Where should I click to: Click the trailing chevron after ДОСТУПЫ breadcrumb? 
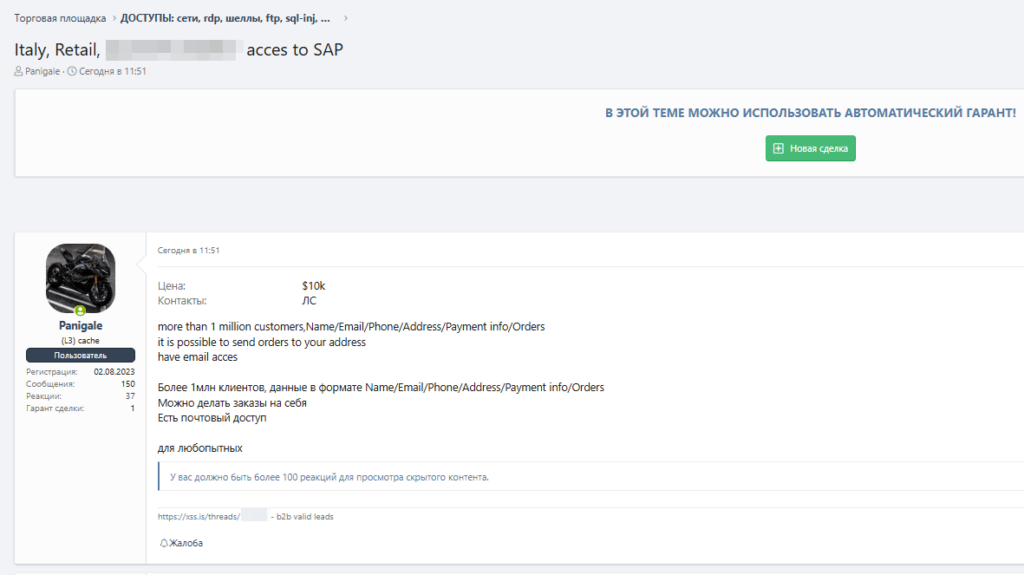tap(346, 18)
